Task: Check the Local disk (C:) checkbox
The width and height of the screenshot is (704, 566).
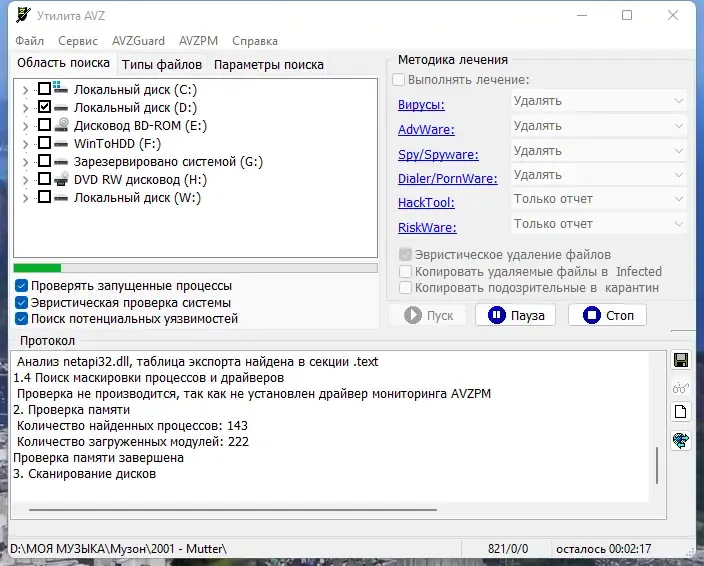Action: (44, 88)
